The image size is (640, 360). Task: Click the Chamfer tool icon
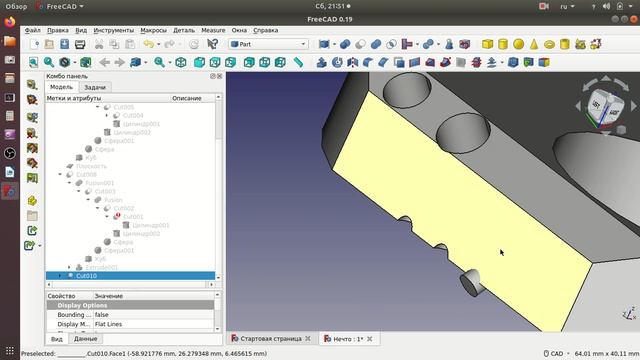pyautogui.click(x=383, y=62)
